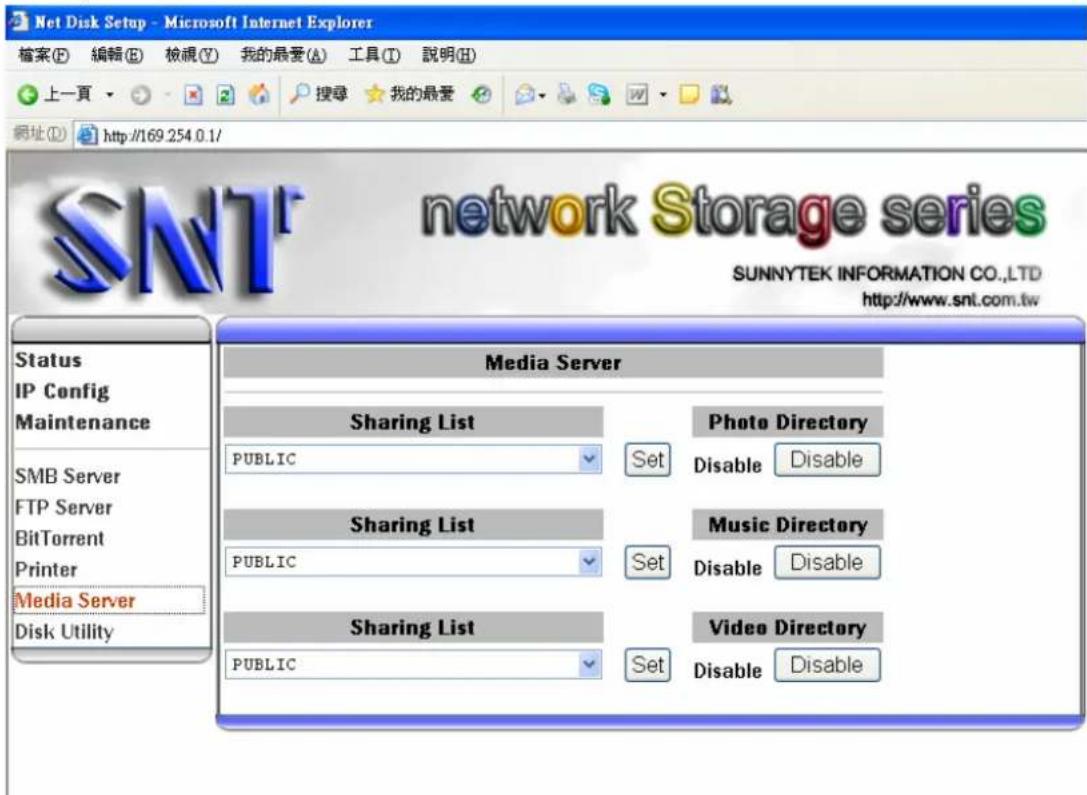Click the Disable button under Photo Directory

coord(827,460)
